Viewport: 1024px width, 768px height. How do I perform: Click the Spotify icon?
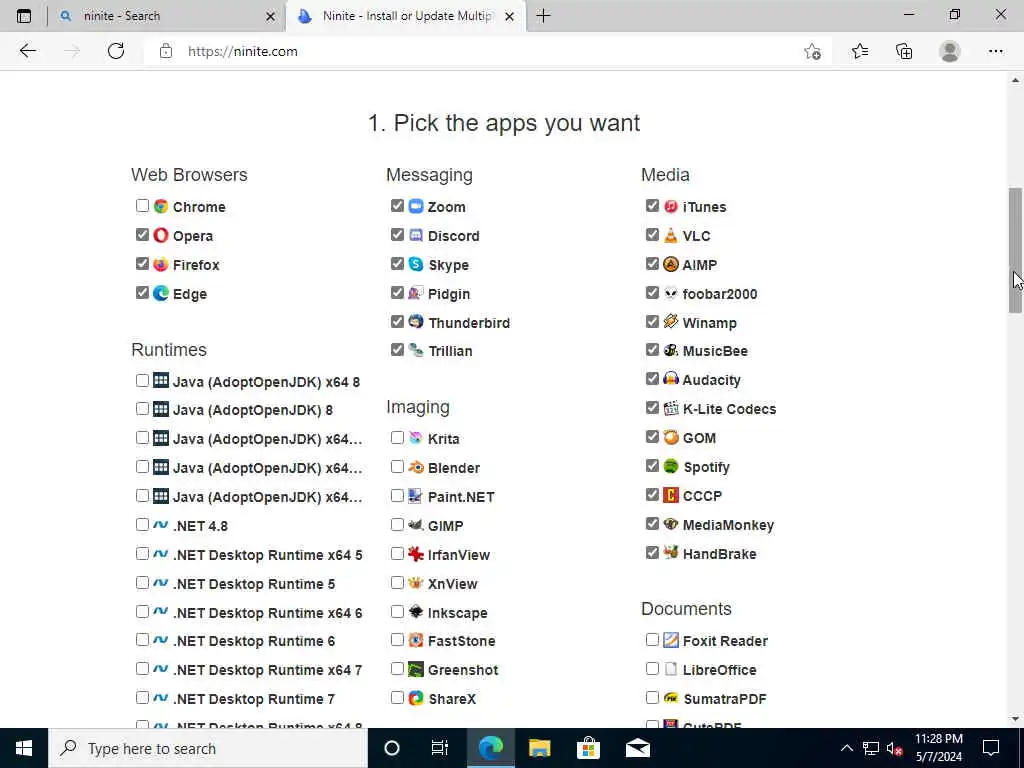[x=671, y=466]
